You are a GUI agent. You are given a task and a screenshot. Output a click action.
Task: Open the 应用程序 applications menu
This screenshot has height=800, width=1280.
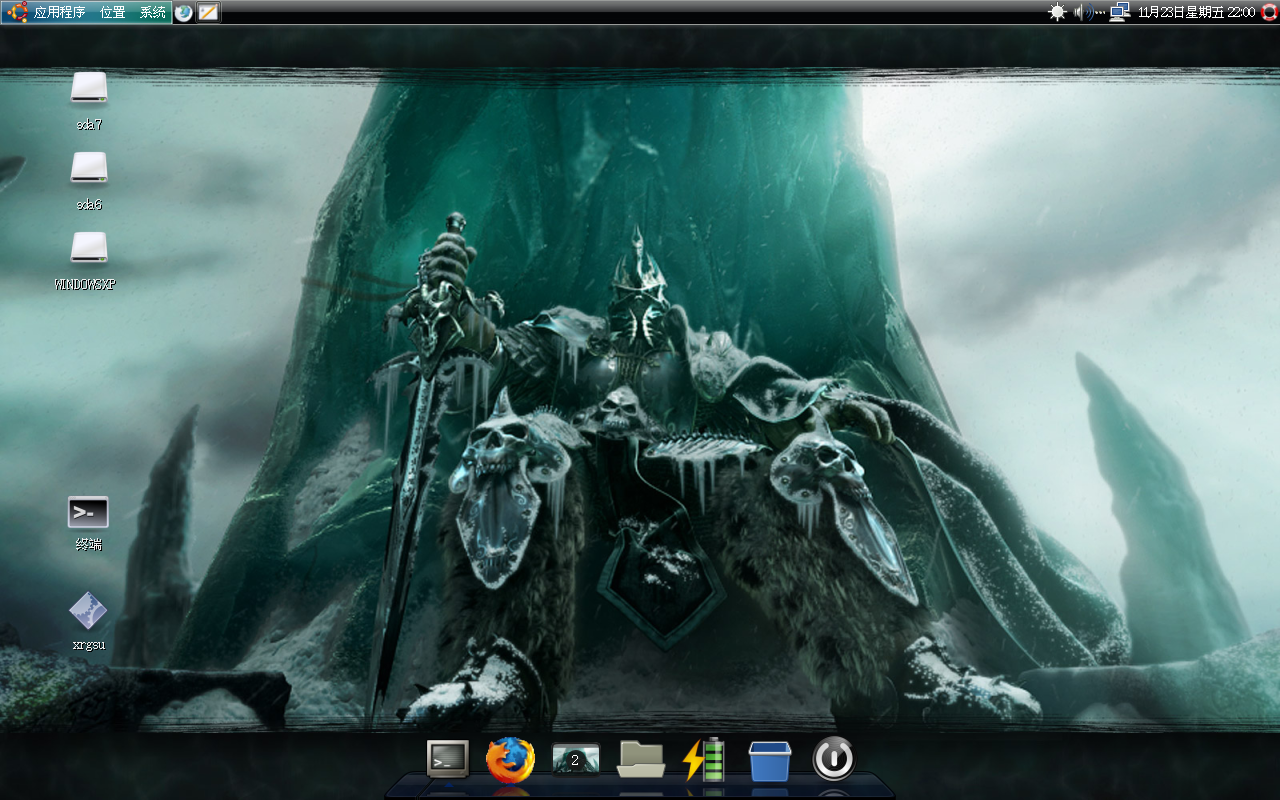coord(60,13)
